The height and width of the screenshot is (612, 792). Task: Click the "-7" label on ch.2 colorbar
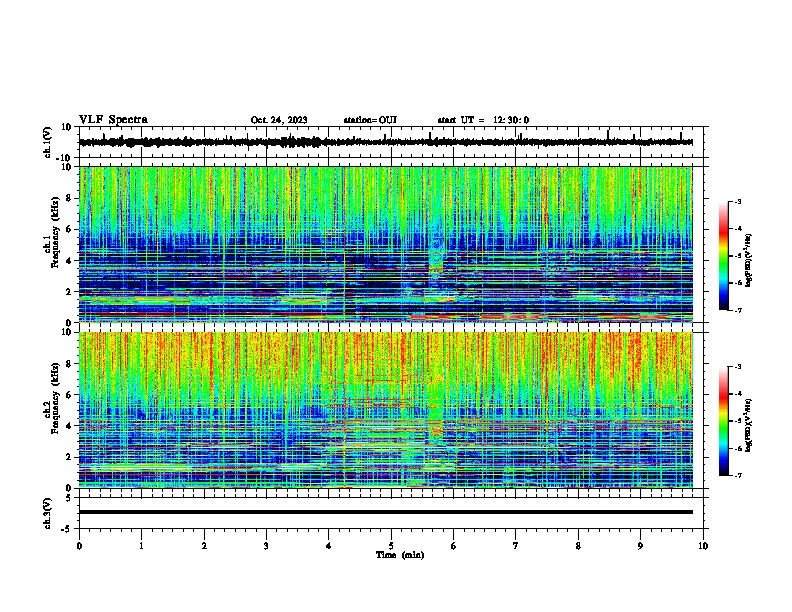[x=738, y=475]
